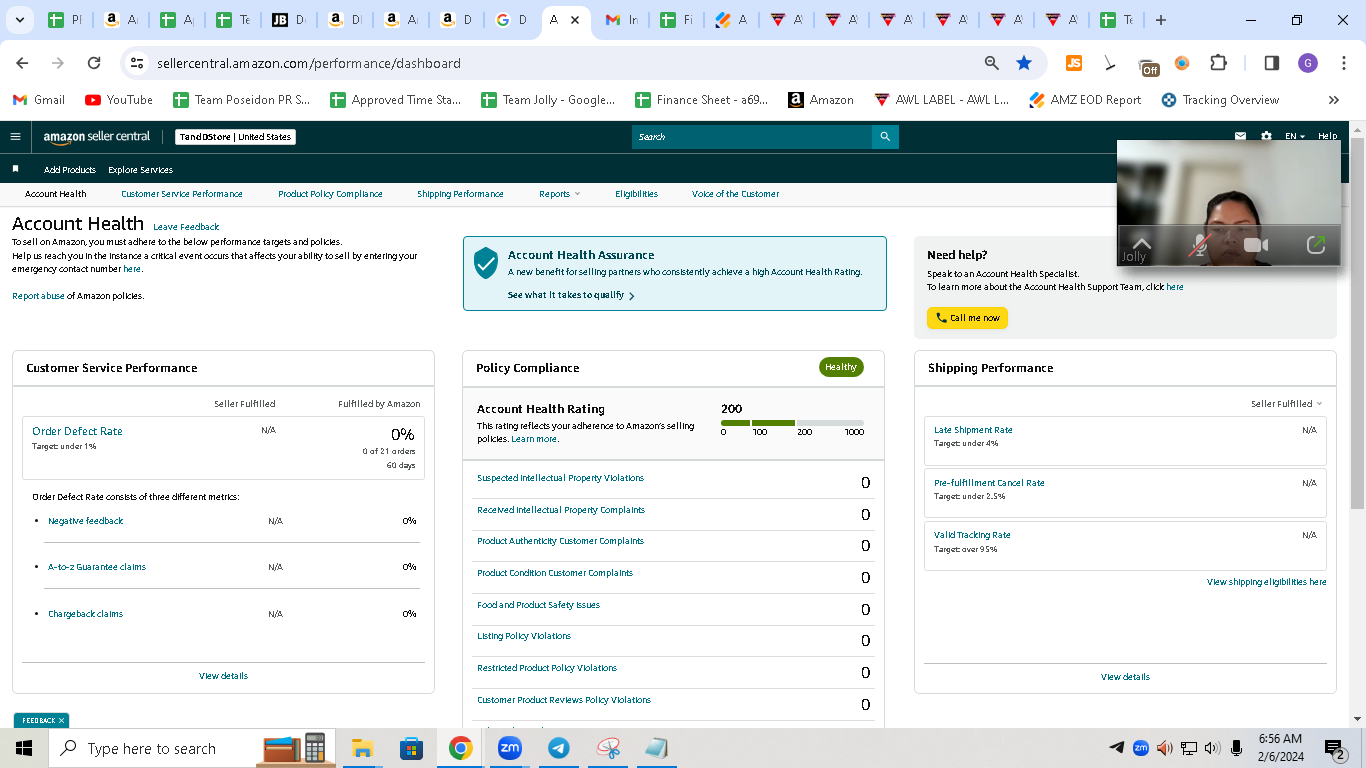The height and width of the screenshot is (768, 1366).
Task: Click the magnifier search button in Seller Central
Action: pos(885,137)
